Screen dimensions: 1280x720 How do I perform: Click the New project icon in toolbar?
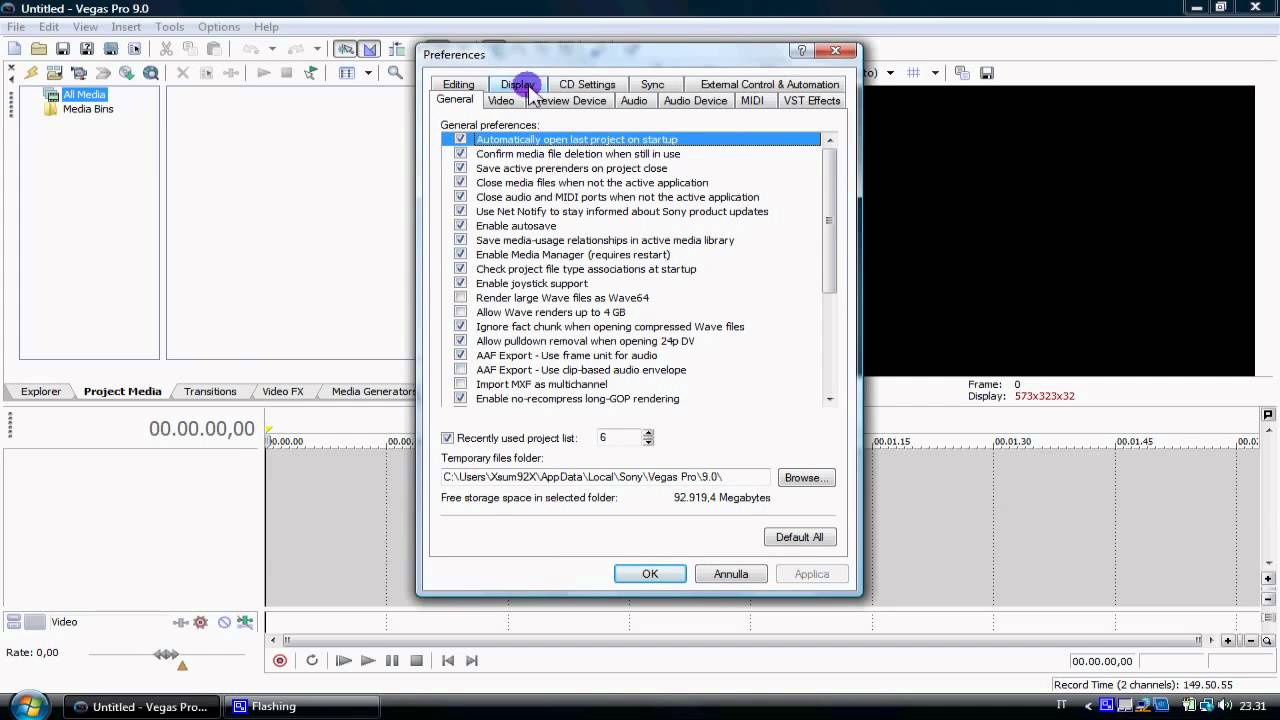[14, 48]
